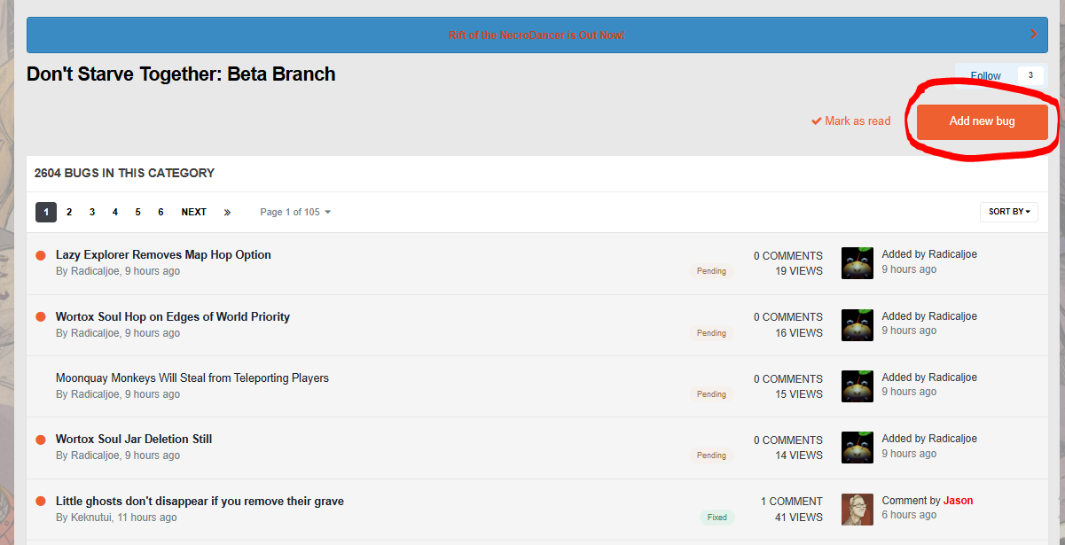The width and height of the screenshot is (1065, 545).
Task: Click unread dot for Lazy Explorer bug
Action: point(40,256)
